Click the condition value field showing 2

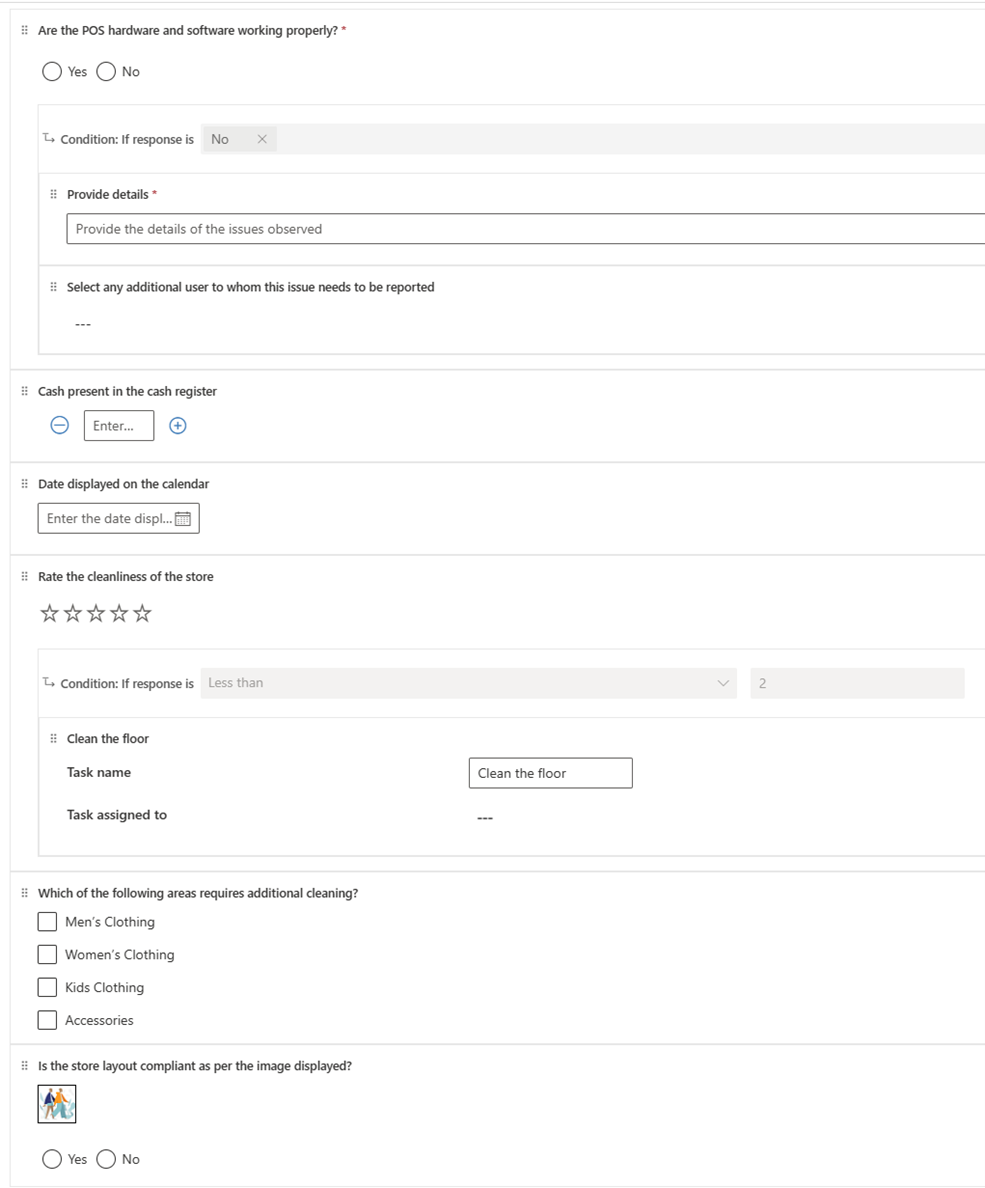point(857,683)
